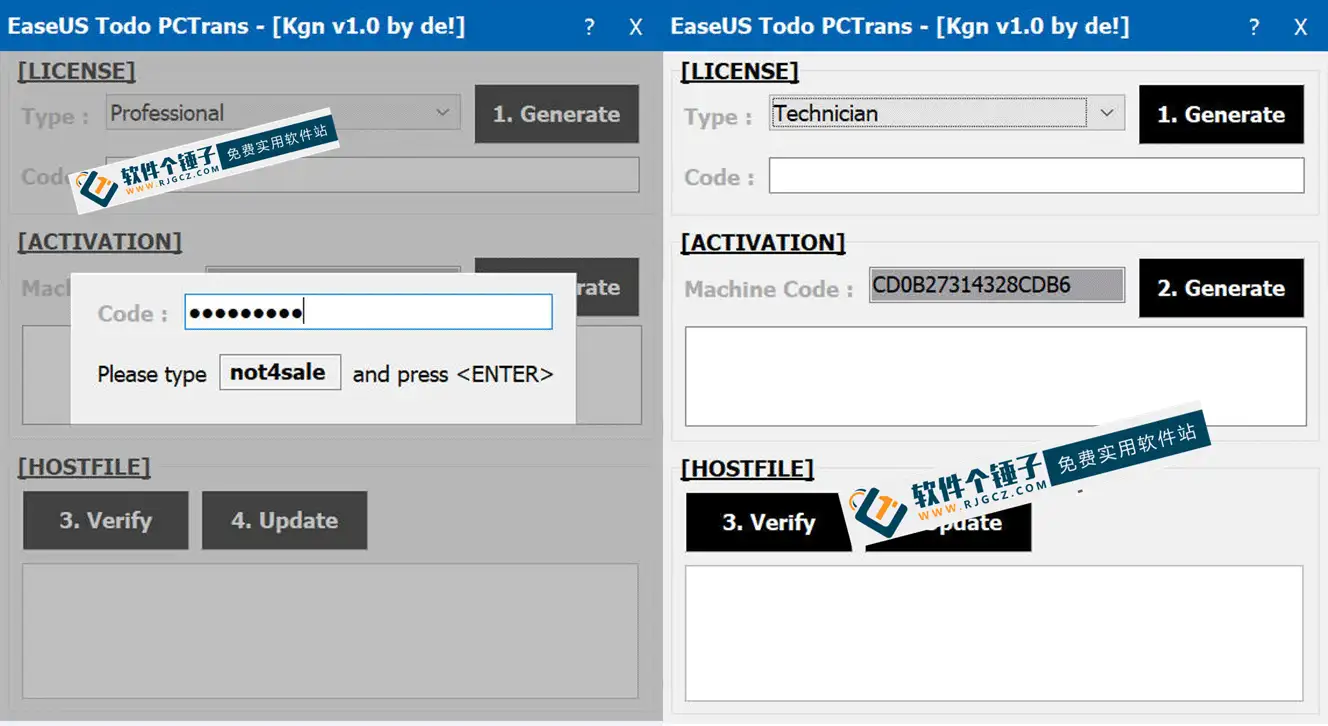Click the title bar text of the dimmed Professional window
The width and height of the screenshot is (1328, 726).
pos(236,26)
